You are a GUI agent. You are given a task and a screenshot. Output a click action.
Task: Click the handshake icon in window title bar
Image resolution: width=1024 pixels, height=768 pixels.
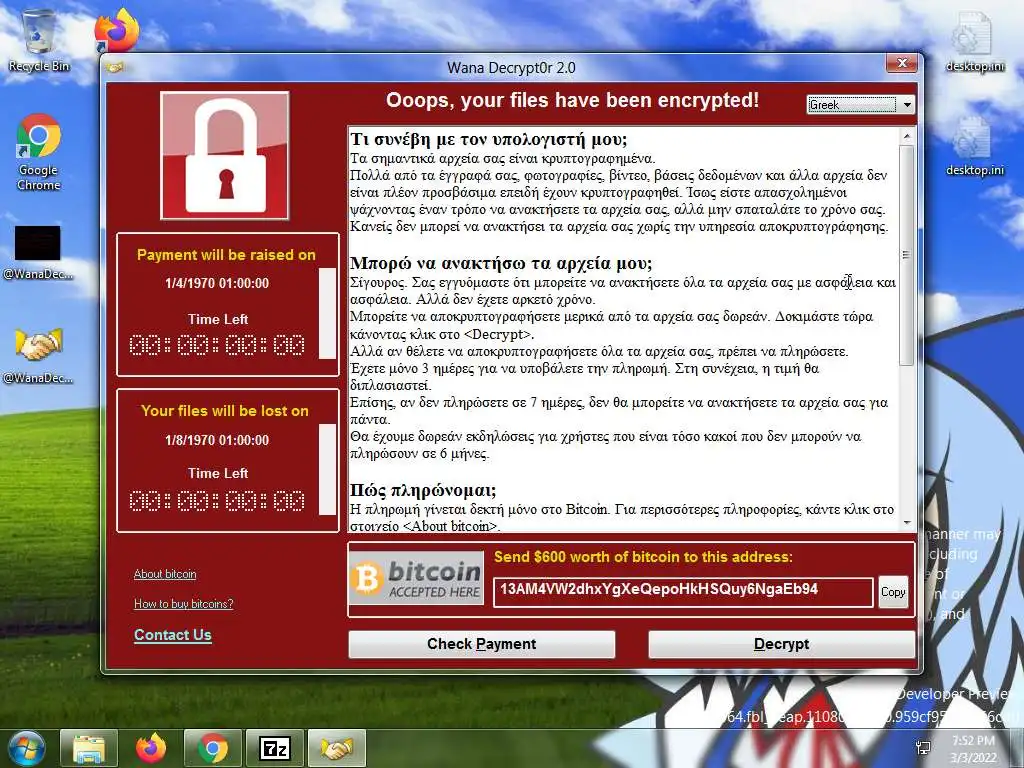(x=116, y=67)
